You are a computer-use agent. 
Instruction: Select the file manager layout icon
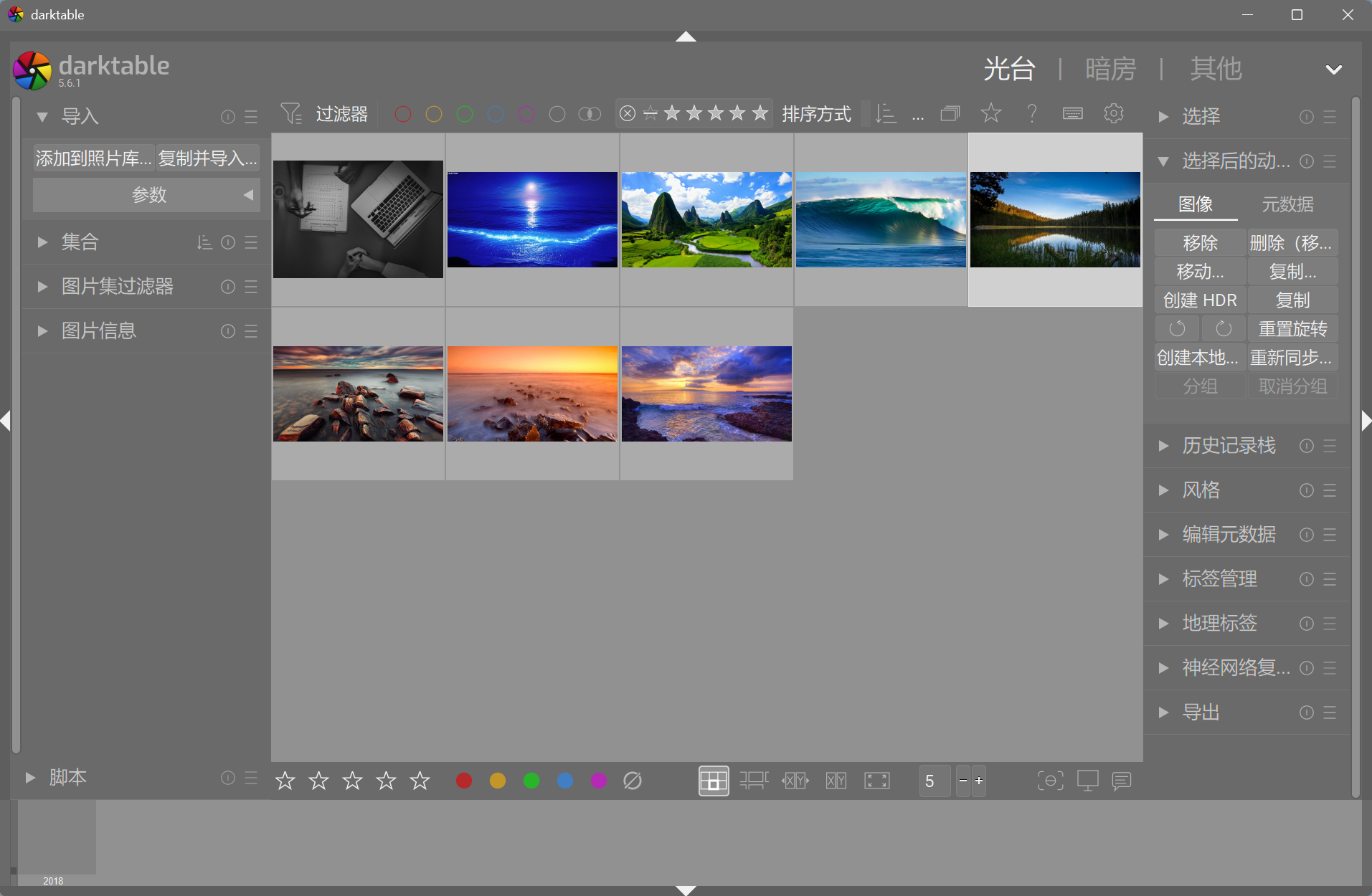(x=713, y=781)
